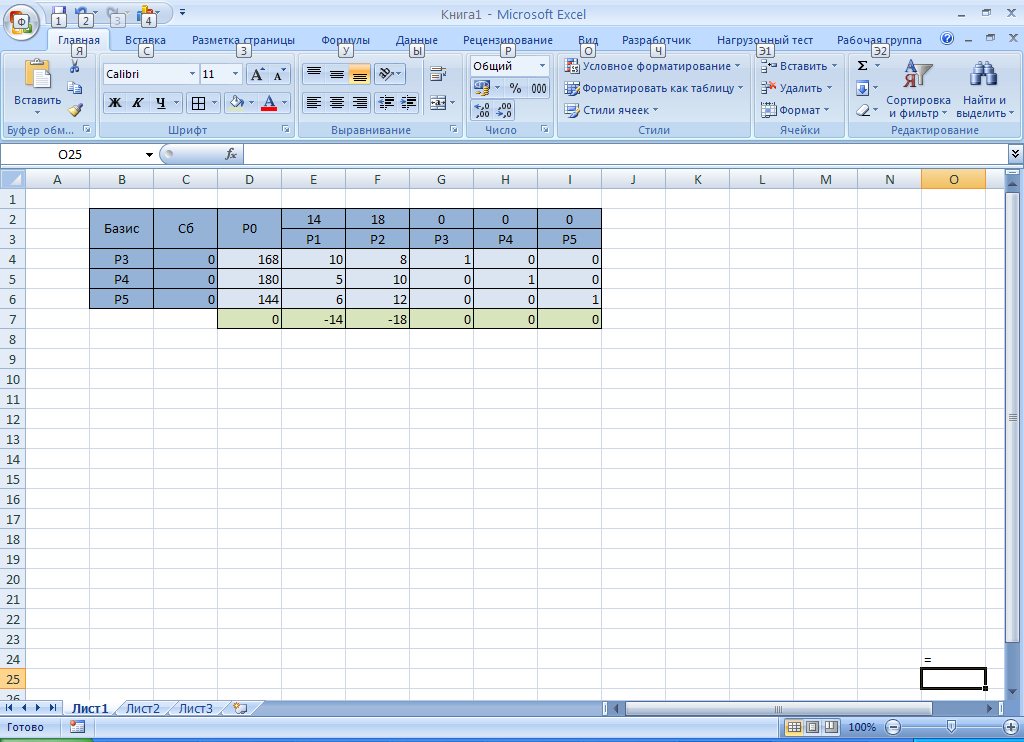
Task: Apply percent style
Action: (515, 88)
